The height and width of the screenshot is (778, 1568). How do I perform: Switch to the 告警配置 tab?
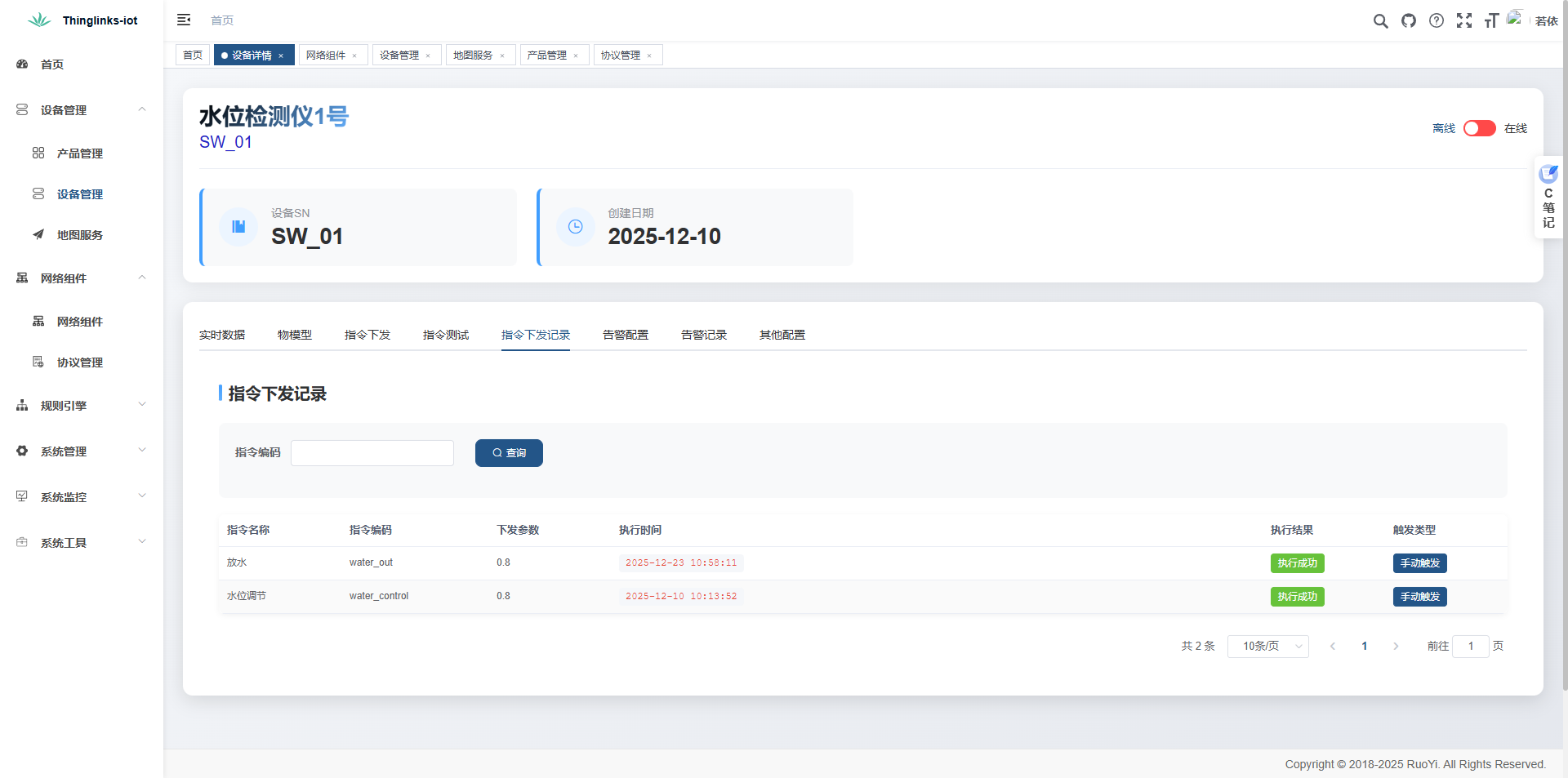(625, 335)
